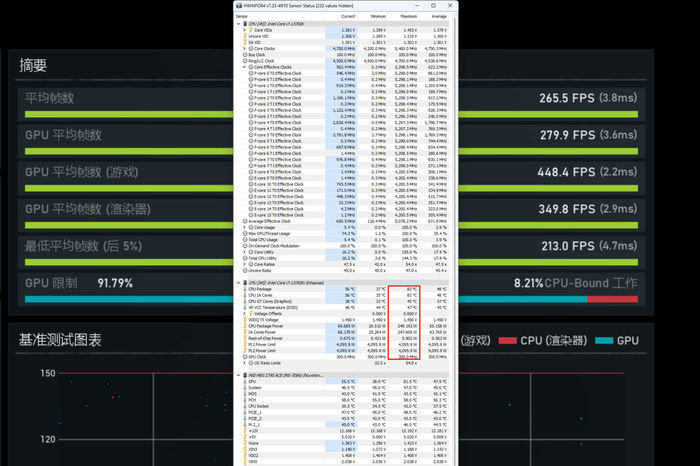Collapse the first CPU [#0] sensor group
The width and height of the screenshot is (700, 466).
pos(238,24)
